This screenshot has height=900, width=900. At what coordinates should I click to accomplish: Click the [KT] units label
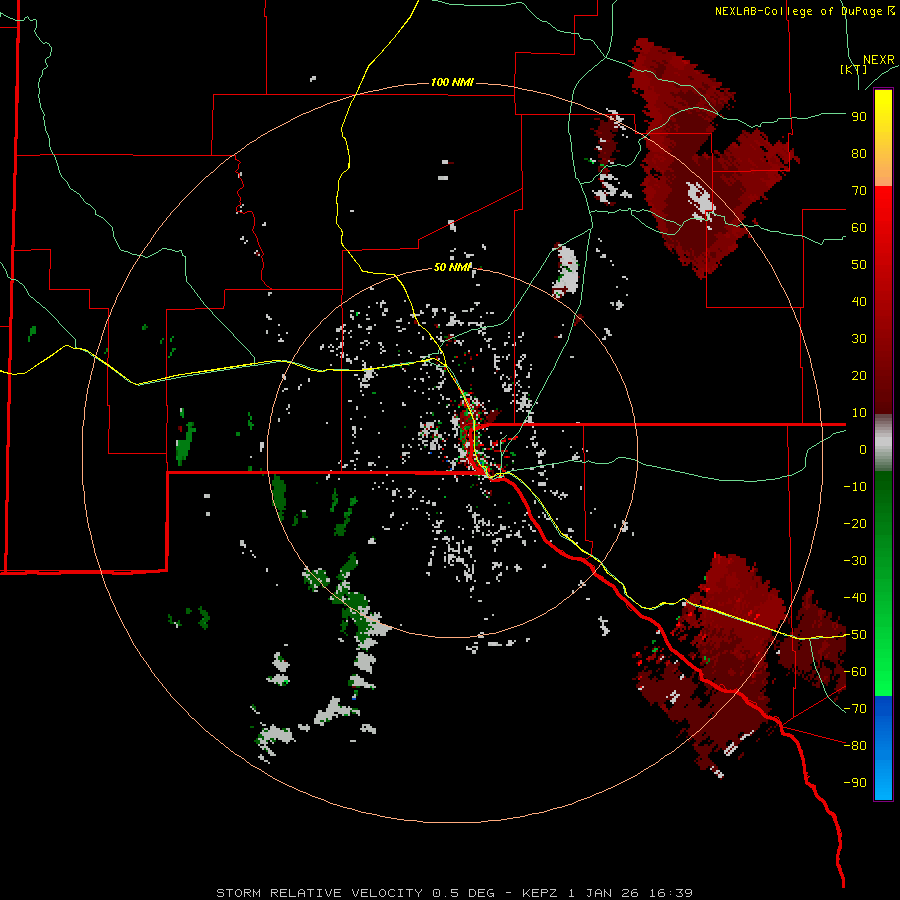point(853,69)
